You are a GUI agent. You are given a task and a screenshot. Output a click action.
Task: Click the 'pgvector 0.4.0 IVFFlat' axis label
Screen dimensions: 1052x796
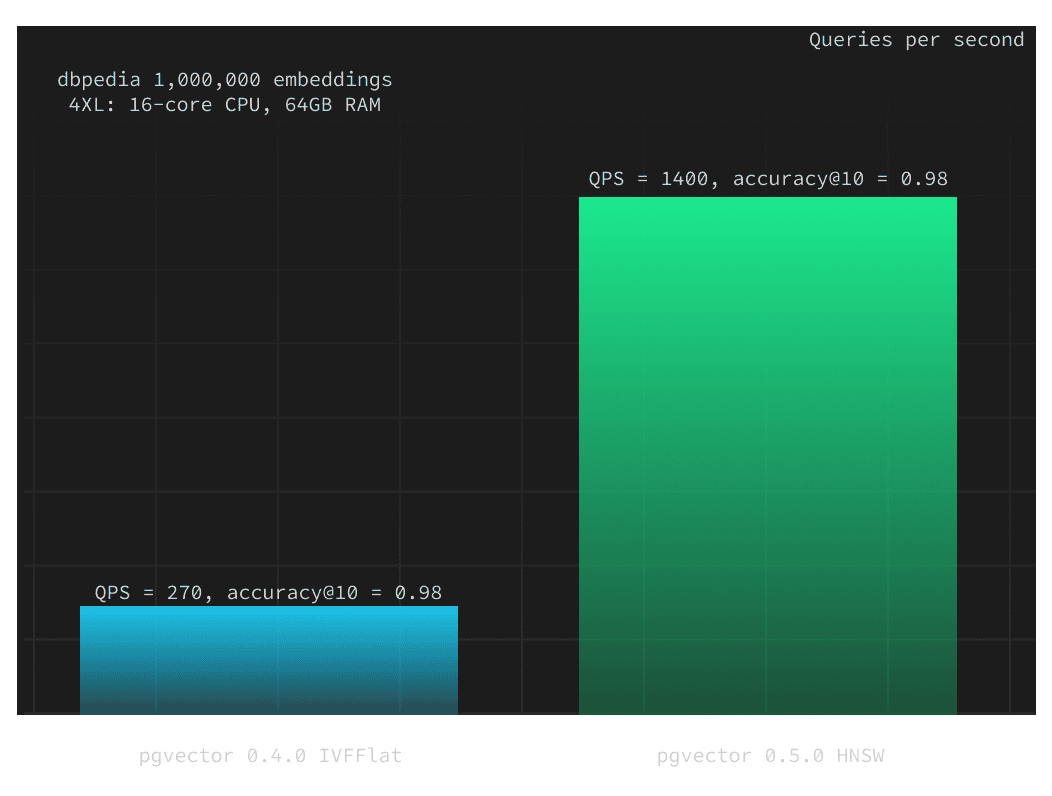click(x=270, y=756)
